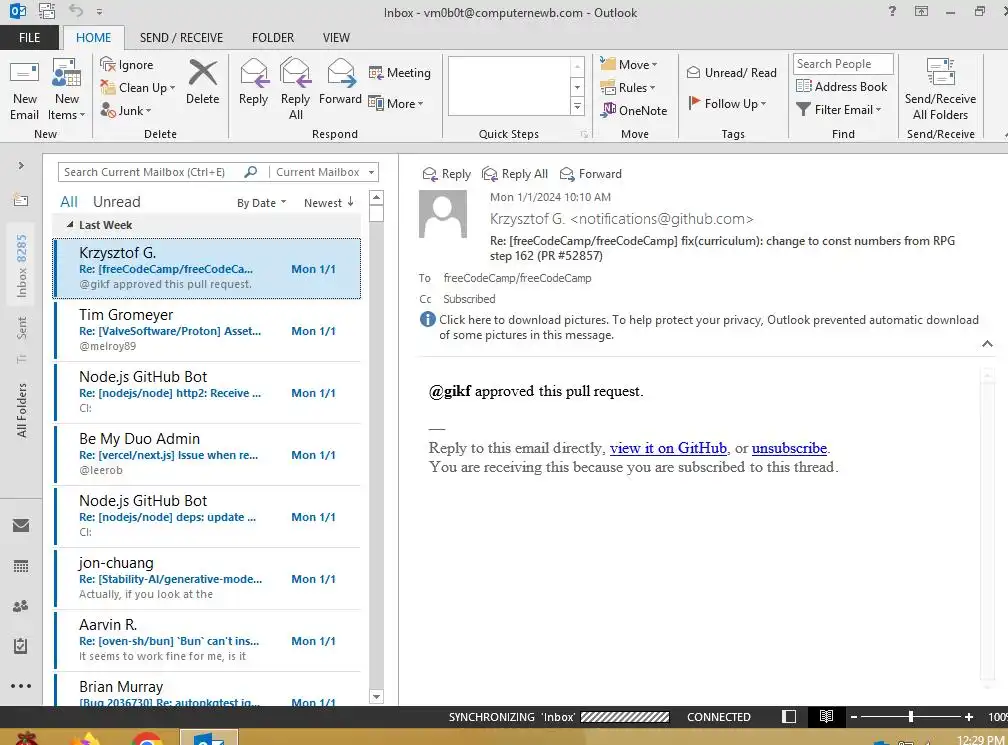
Task: Click the Search Current Mailbox field
Action: click(x=152, y=172)
